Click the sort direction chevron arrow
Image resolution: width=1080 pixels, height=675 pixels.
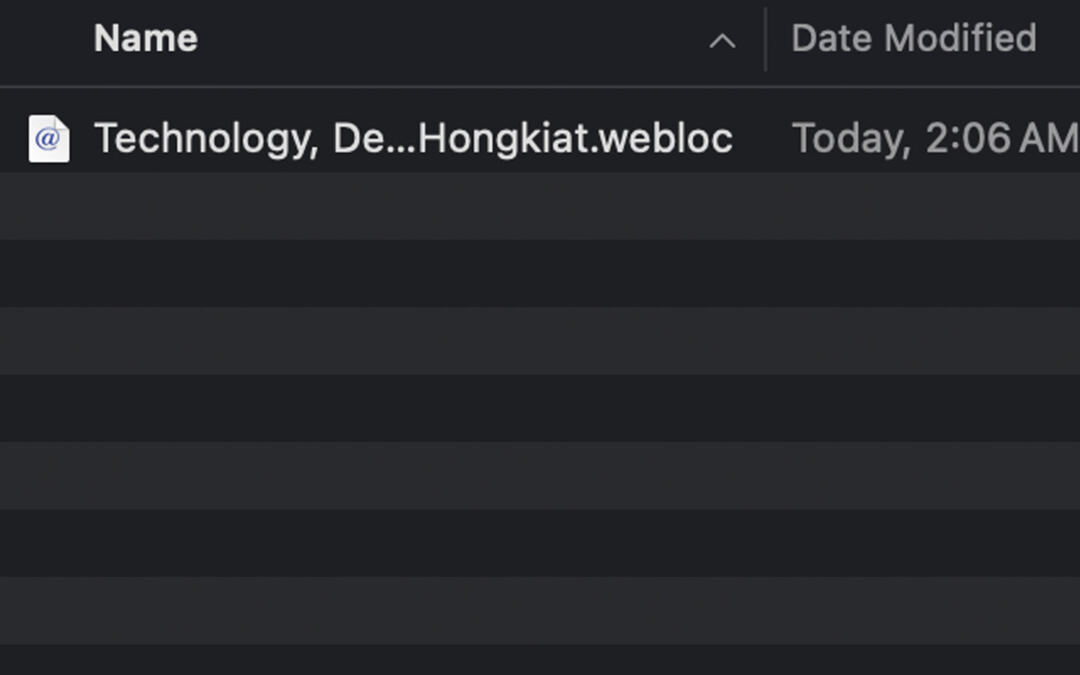722,41
